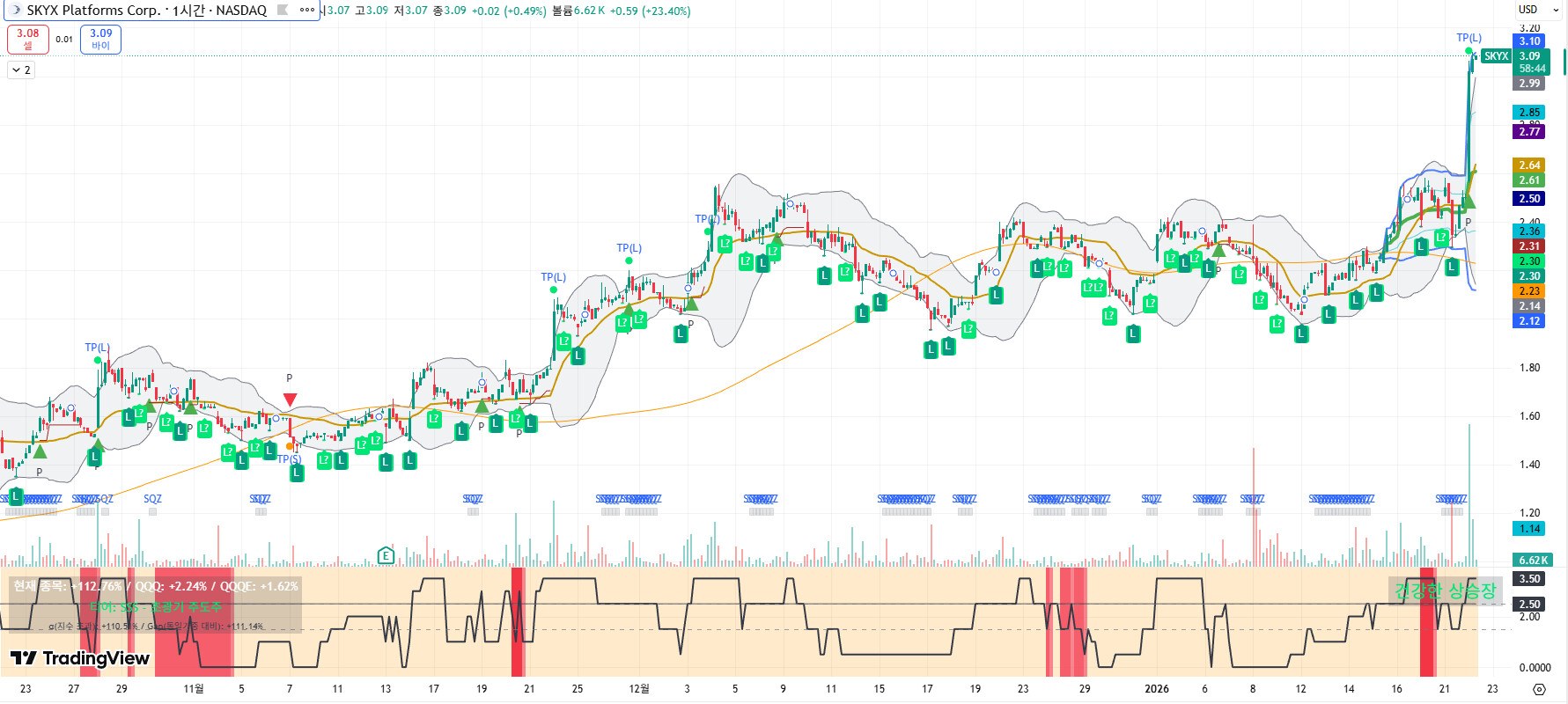Click the 2.12 blue price label

click(1530, 321)
